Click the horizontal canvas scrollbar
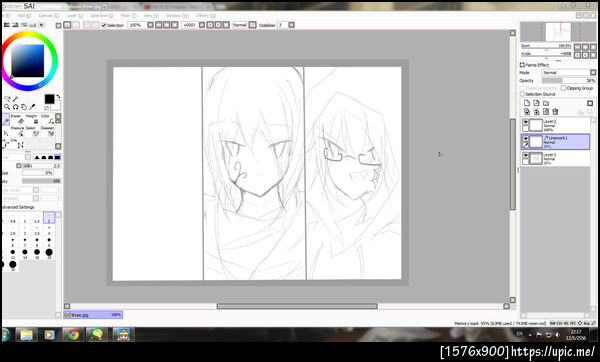 [297, 306]
